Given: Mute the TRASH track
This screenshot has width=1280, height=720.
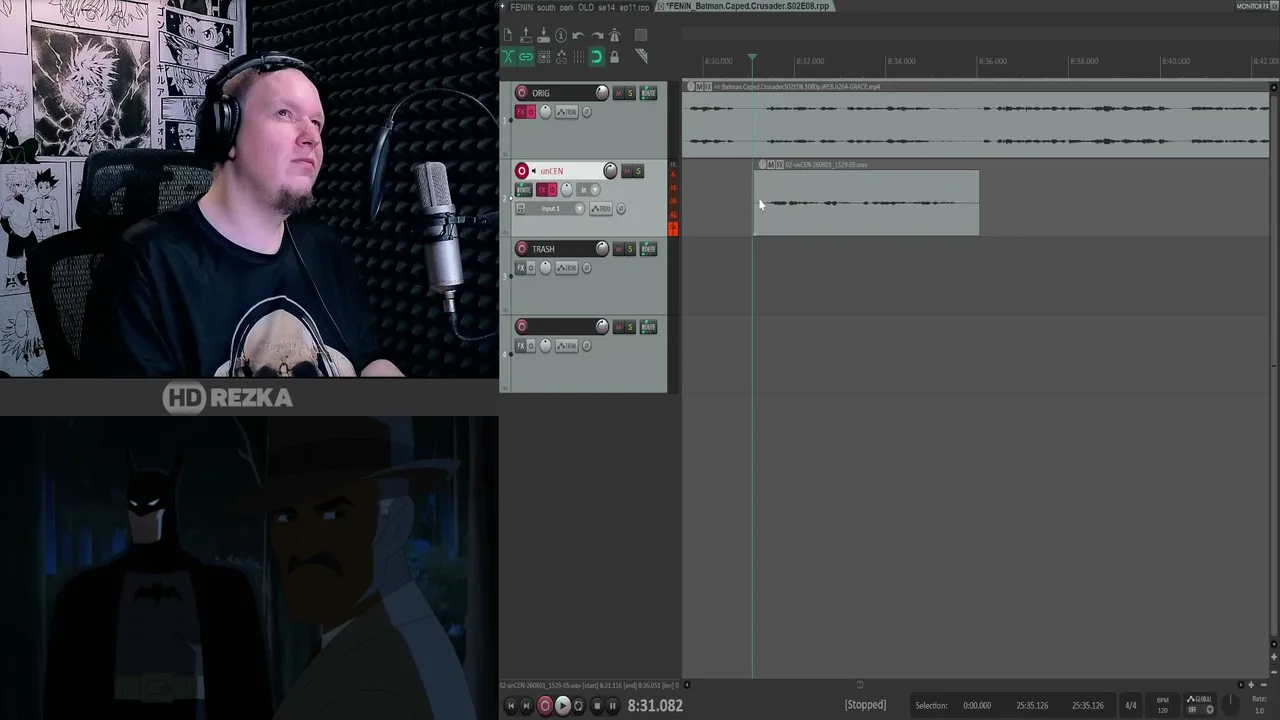Looking at the screenshot, I should point(618,249).
